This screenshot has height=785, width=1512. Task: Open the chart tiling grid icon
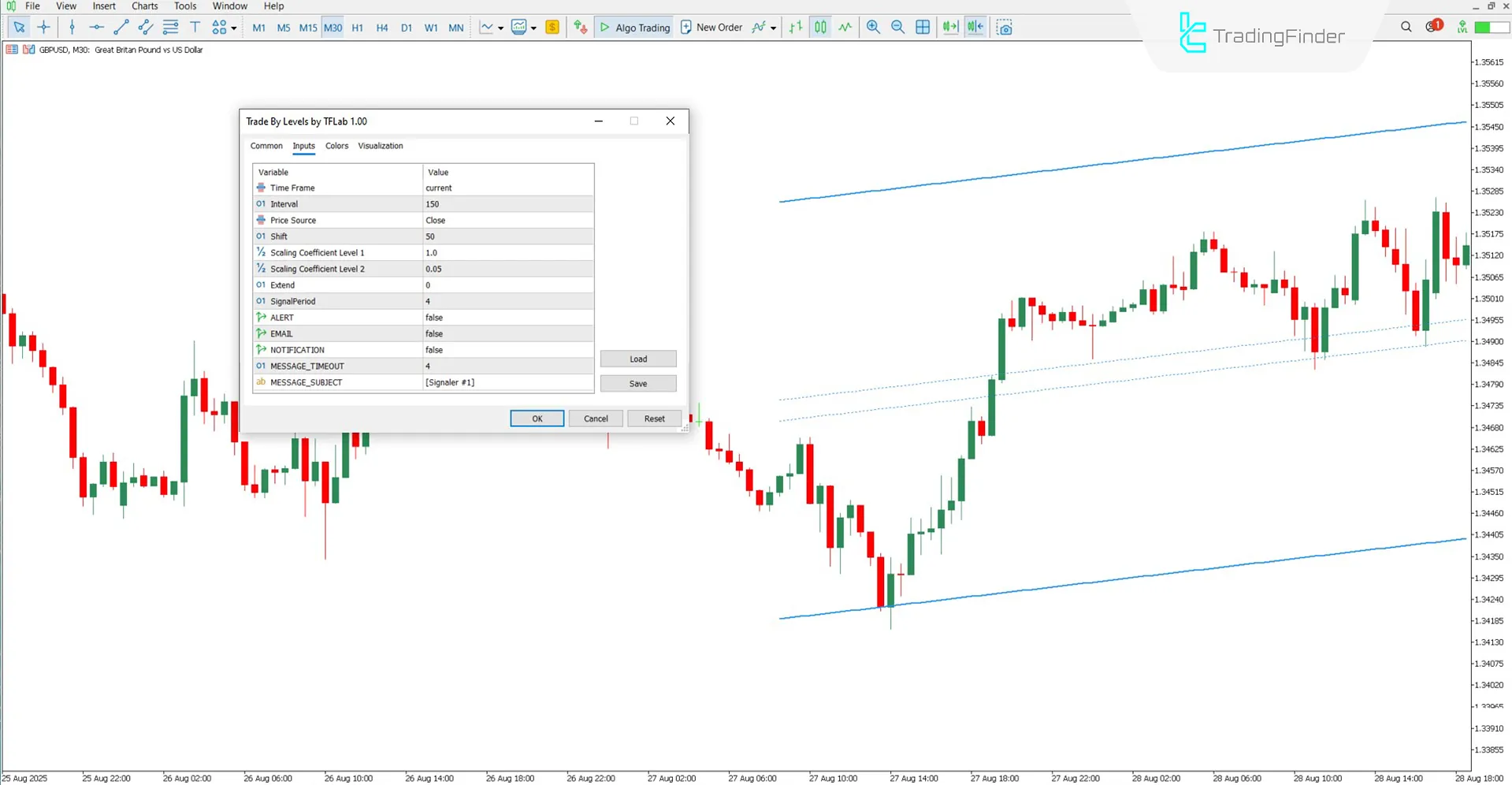(x=923, y=27)
